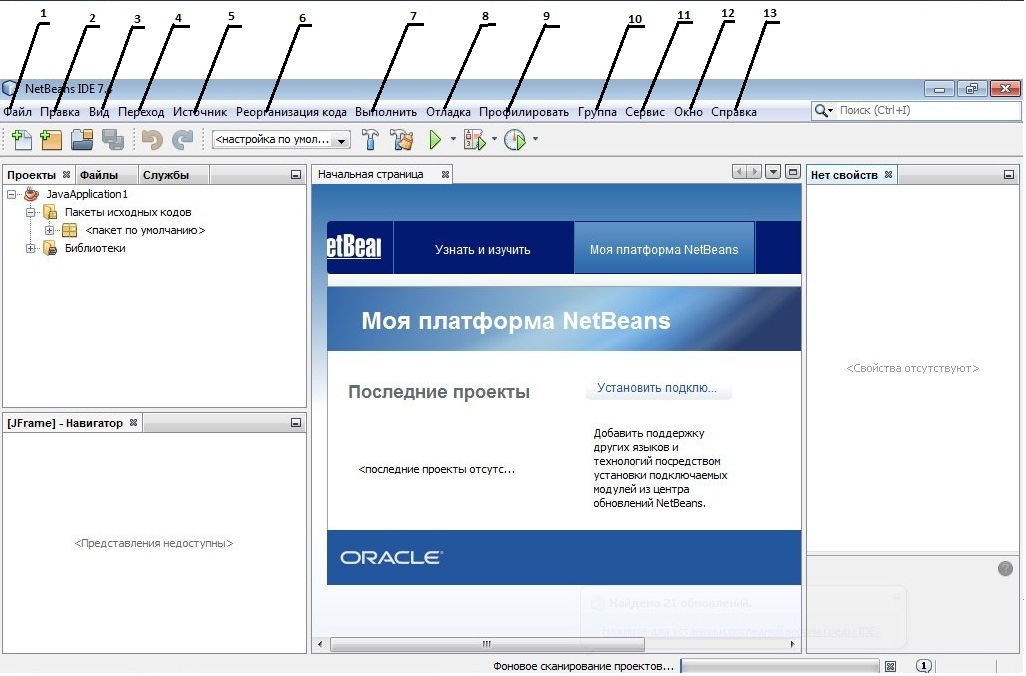
Task: Collapse the Пакеты исходных кодов node
Action: point(30,213)
